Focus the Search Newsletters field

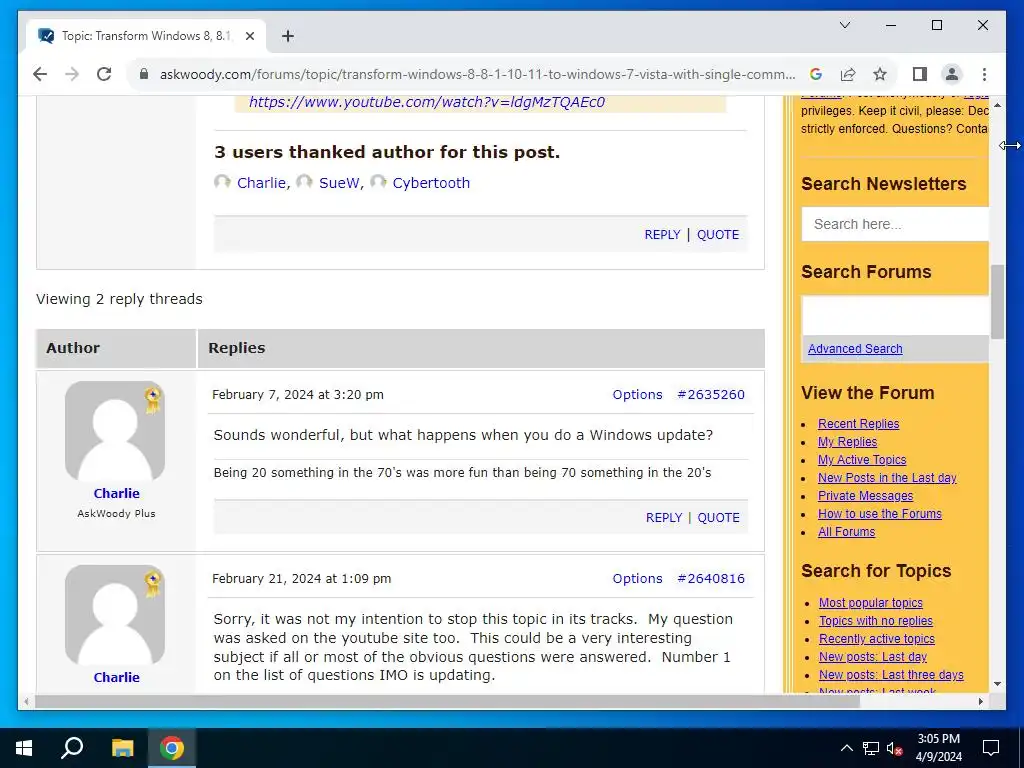895,224
